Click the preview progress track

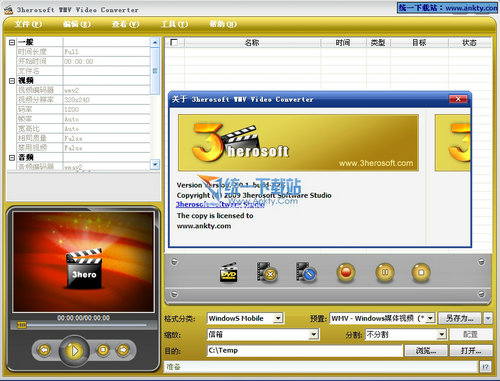(x=87, y=325)
